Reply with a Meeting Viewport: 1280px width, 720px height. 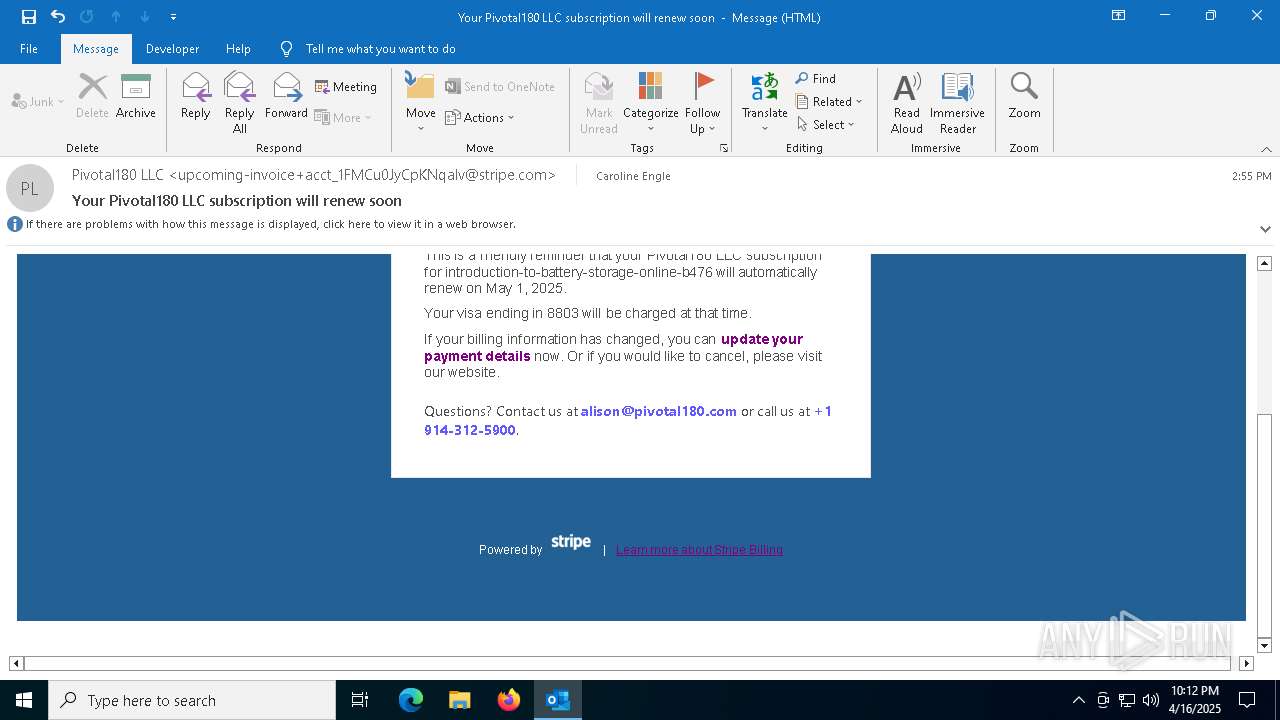point(346,87)
